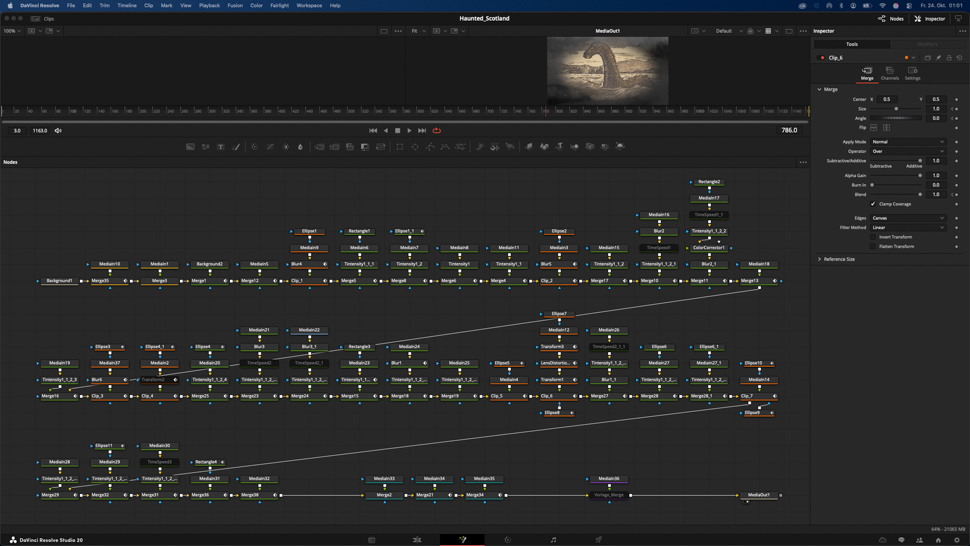
Task: Click the Clips button at top left
Action: 43,18
